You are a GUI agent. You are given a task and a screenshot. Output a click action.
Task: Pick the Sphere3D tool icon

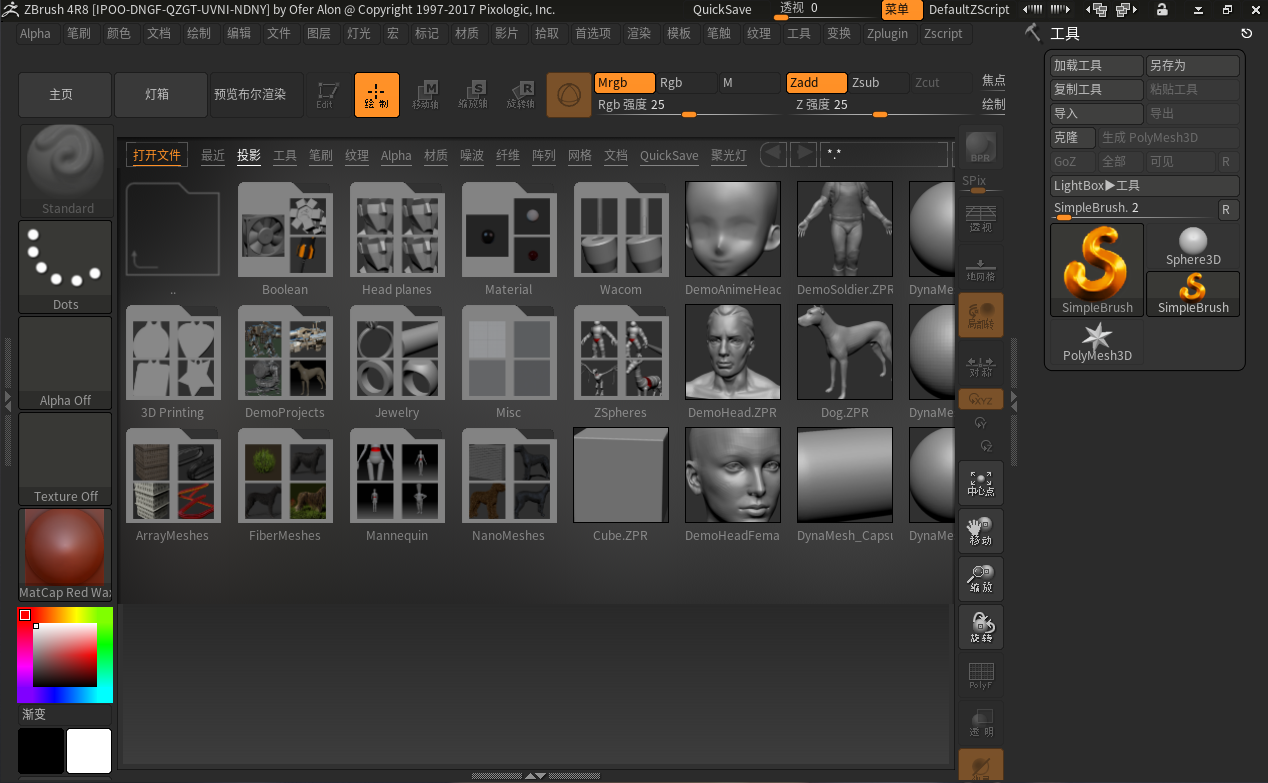click(x=1193, y=246)
